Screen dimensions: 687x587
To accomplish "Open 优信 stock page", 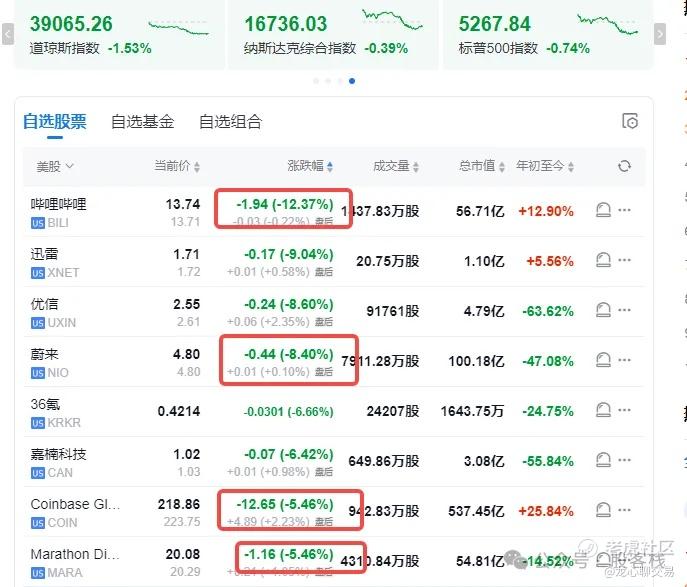I will [44, 304].
